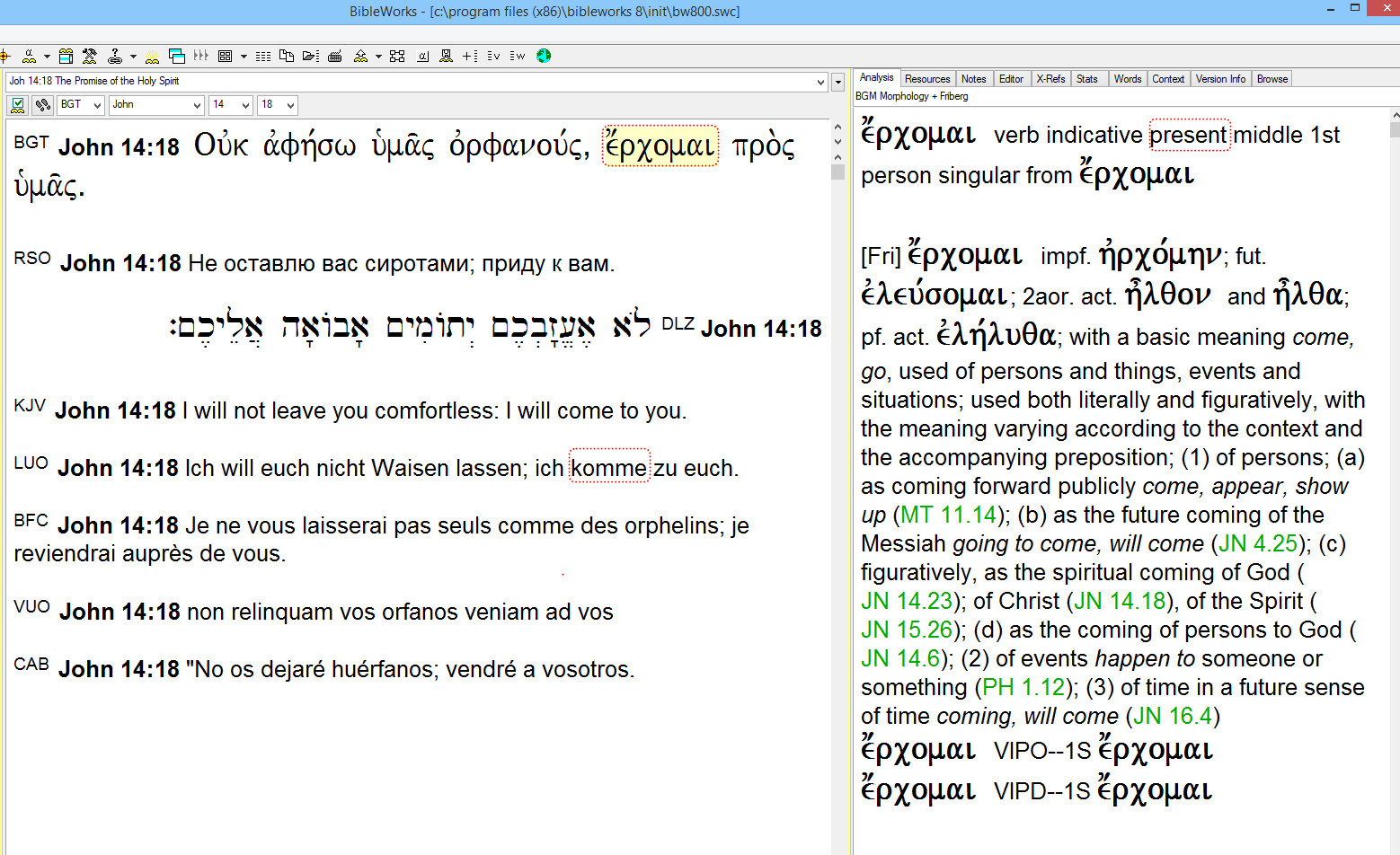This screenshot has height=855, width=1400.
Task: Click the dotted list columns icon
Action: 263,56
